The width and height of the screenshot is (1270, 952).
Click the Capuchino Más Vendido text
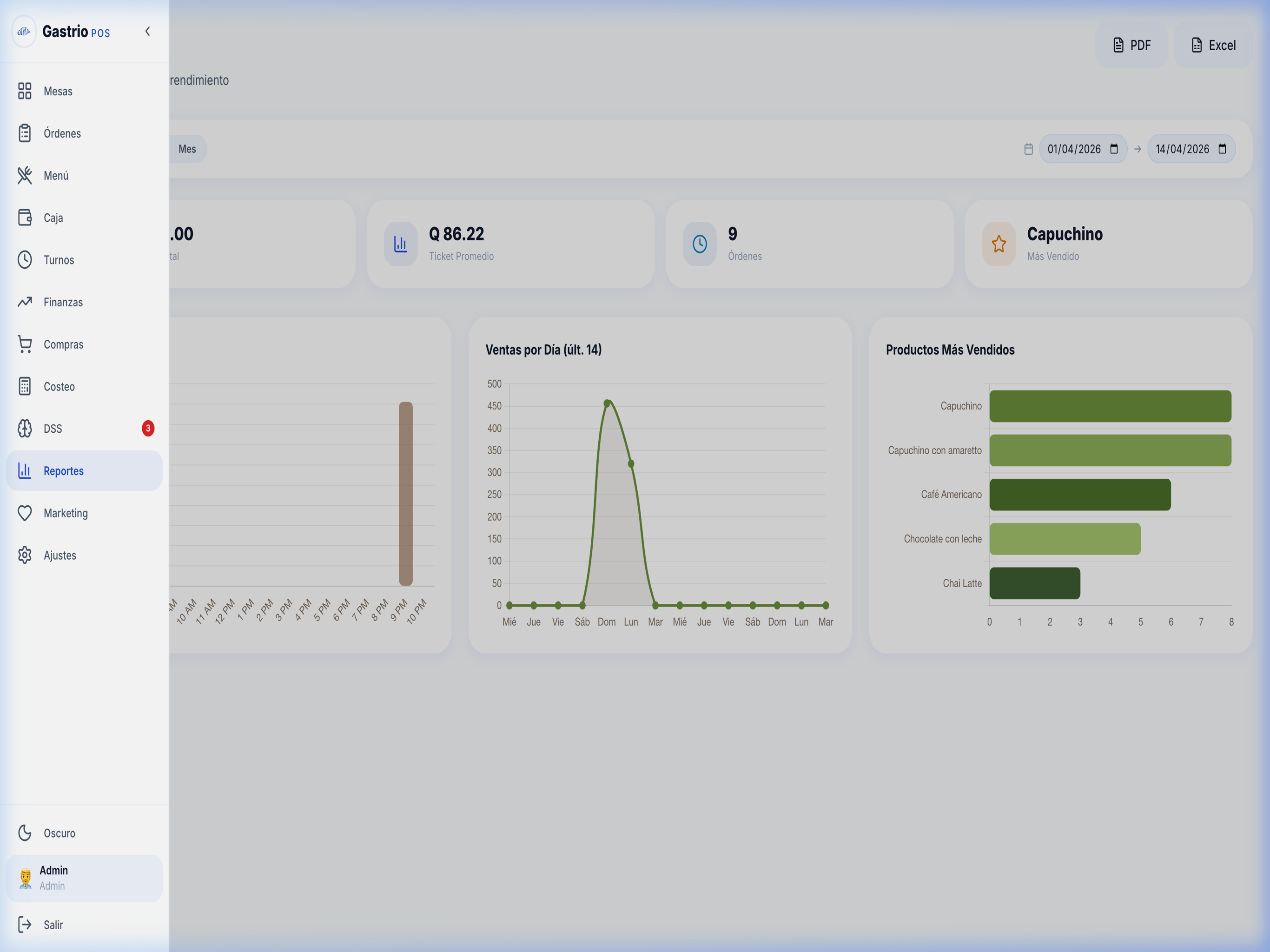[1065, 234]
